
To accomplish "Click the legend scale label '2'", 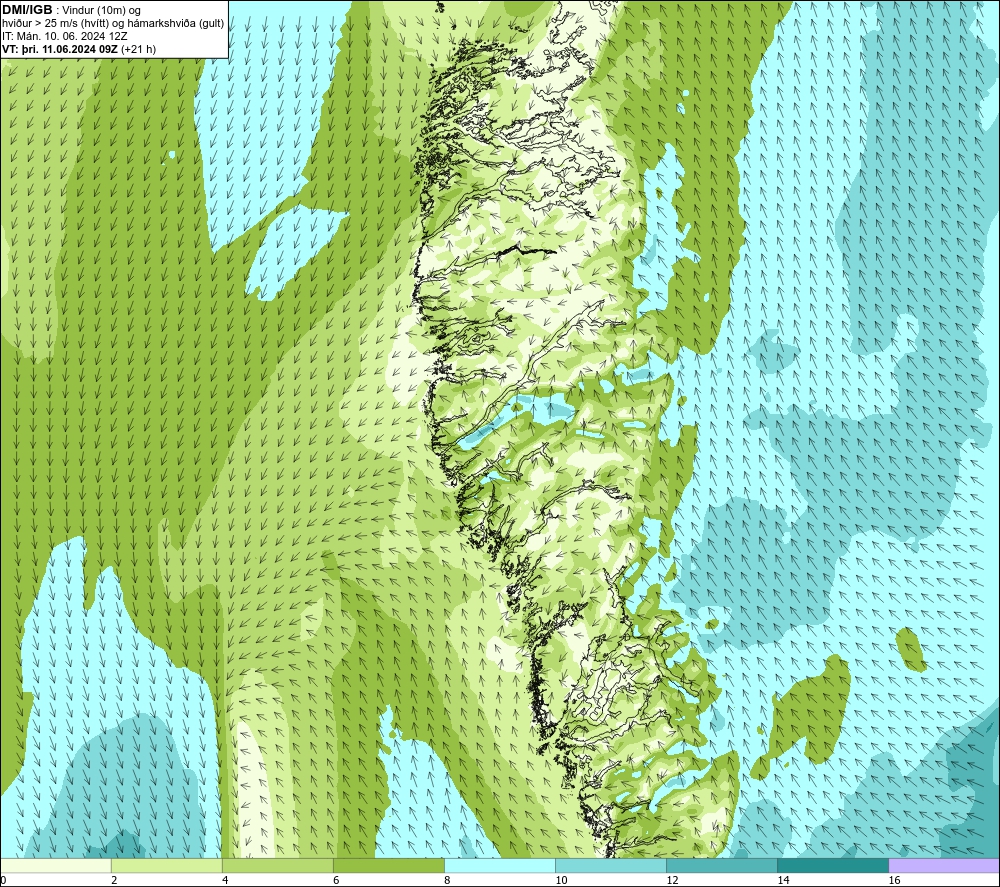I will point(114,881).
